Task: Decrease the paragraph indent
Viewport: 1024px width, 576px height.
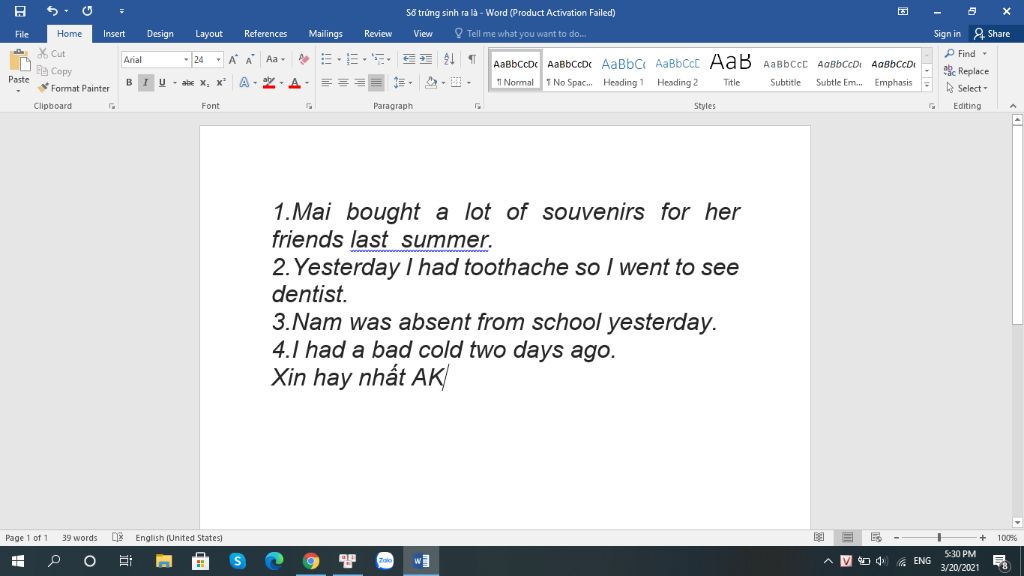Action: coord(409,59)
